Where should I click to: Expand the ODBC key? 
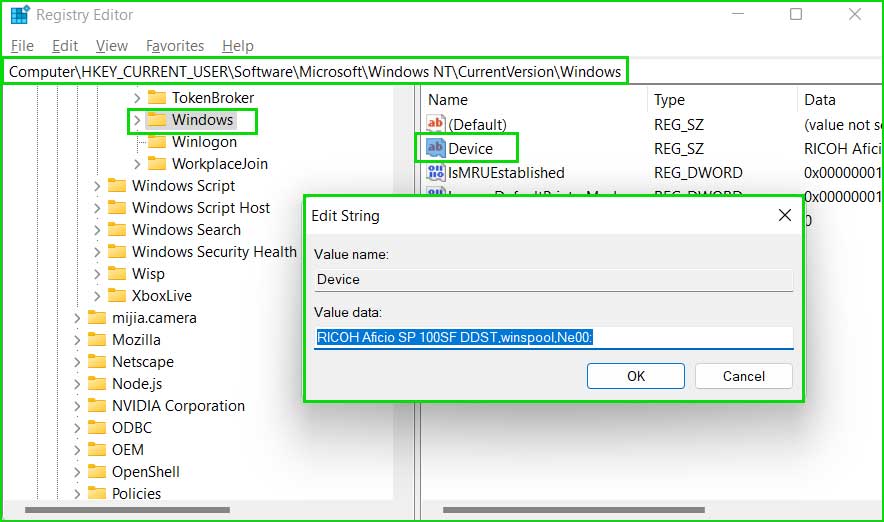(x=77, y=428)
